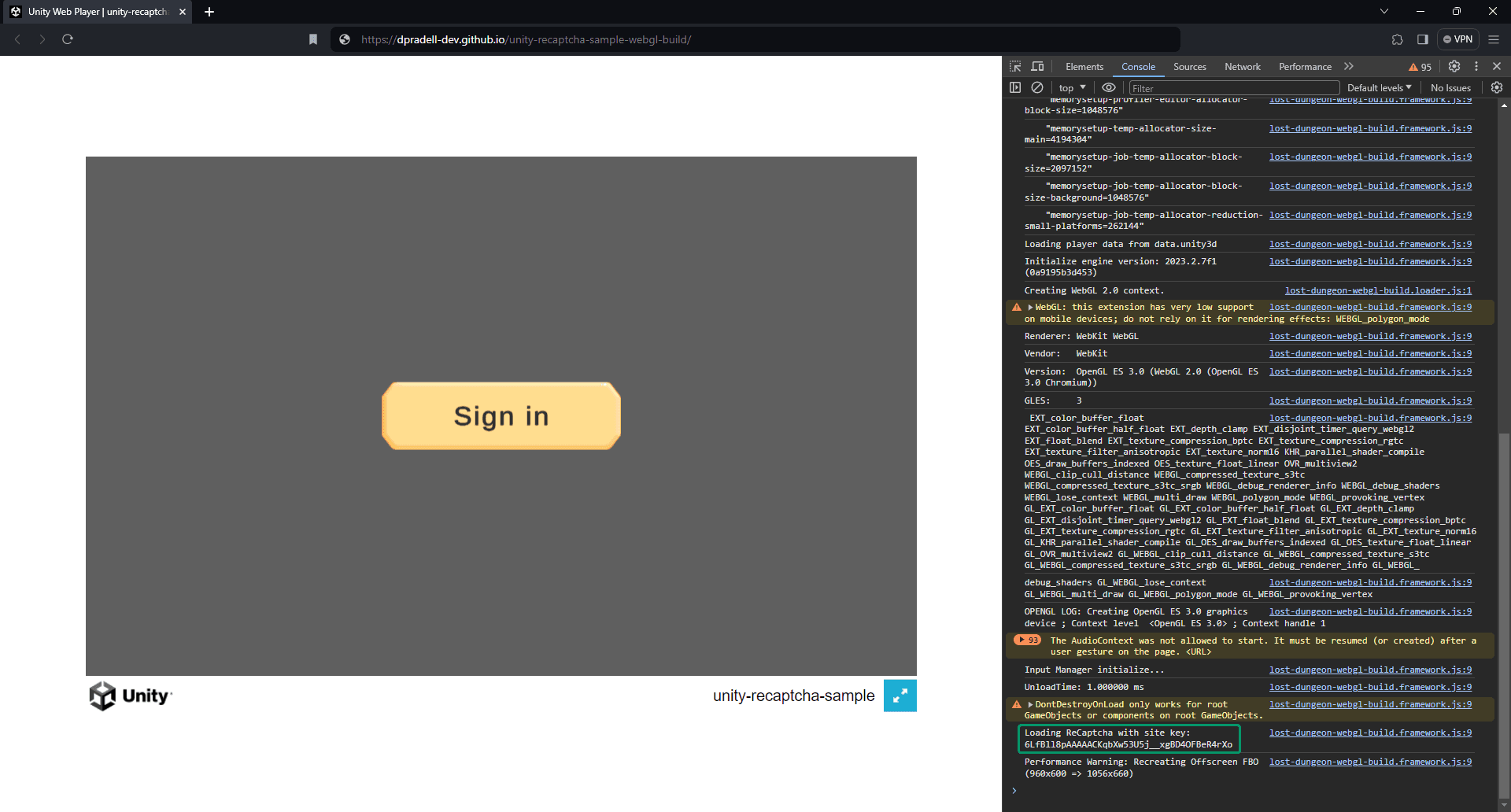Open the JavaScript context dropdown labeled top

pos(1070,87)
